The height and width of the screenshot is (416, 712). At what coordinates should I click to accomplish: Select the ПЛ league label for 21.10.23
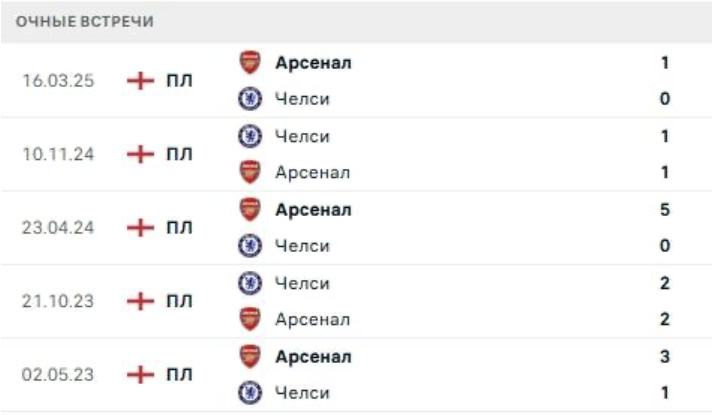180,301
